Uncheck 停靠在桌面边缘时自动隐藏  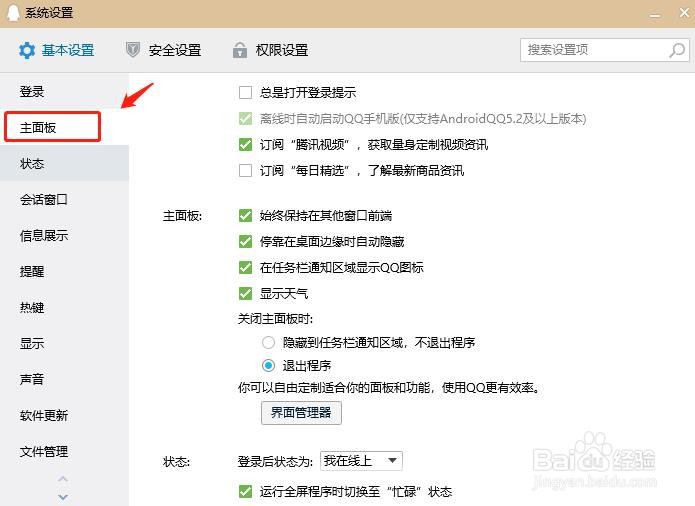(245, 241)
